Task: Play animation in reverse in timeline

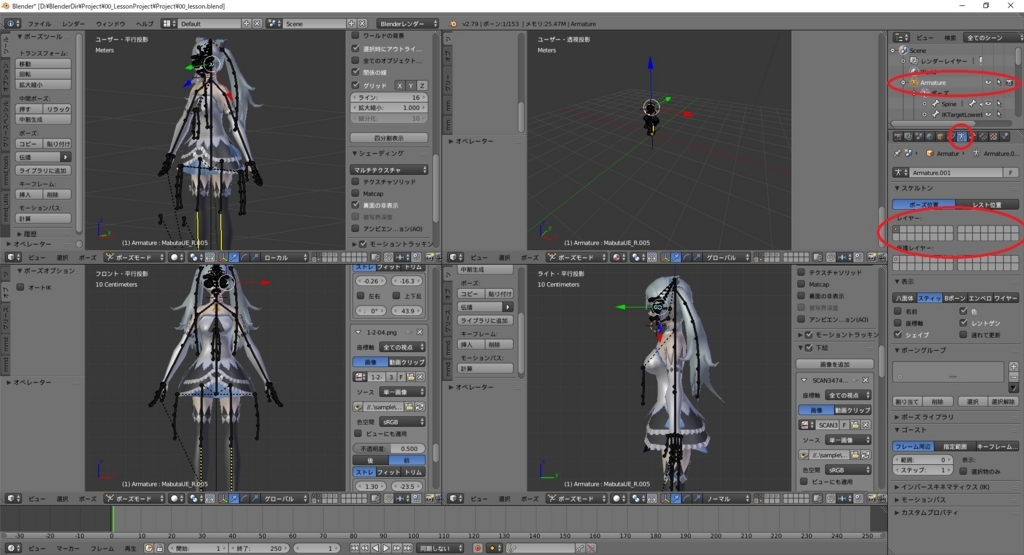Action: point(376,548)
